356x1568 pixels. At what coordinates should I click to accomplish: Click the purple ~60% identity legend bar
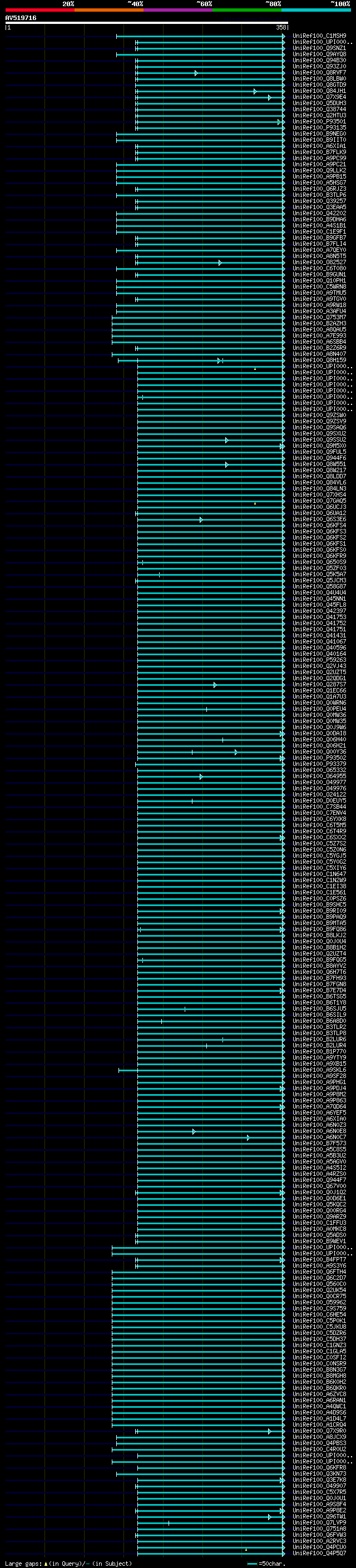point(179,10)
